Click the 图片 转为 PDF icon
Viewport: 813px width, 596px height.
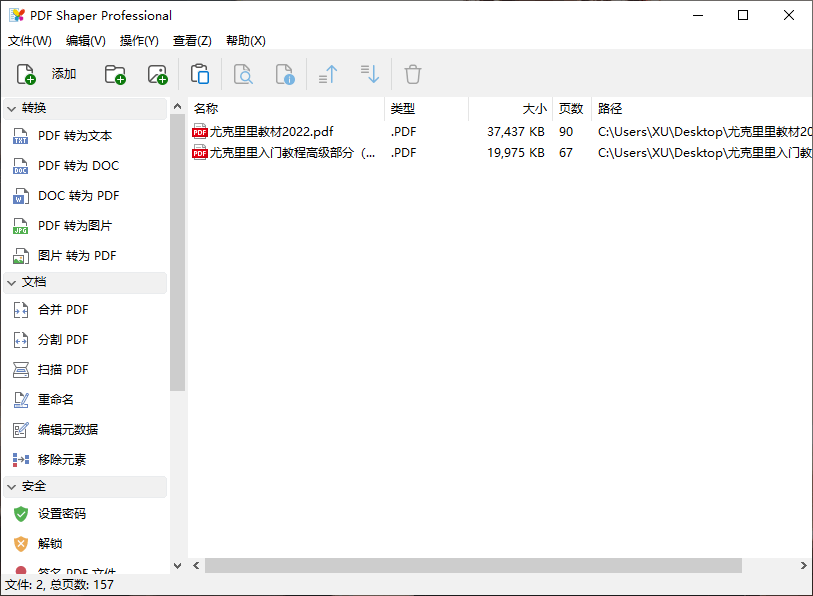(21, 256)
